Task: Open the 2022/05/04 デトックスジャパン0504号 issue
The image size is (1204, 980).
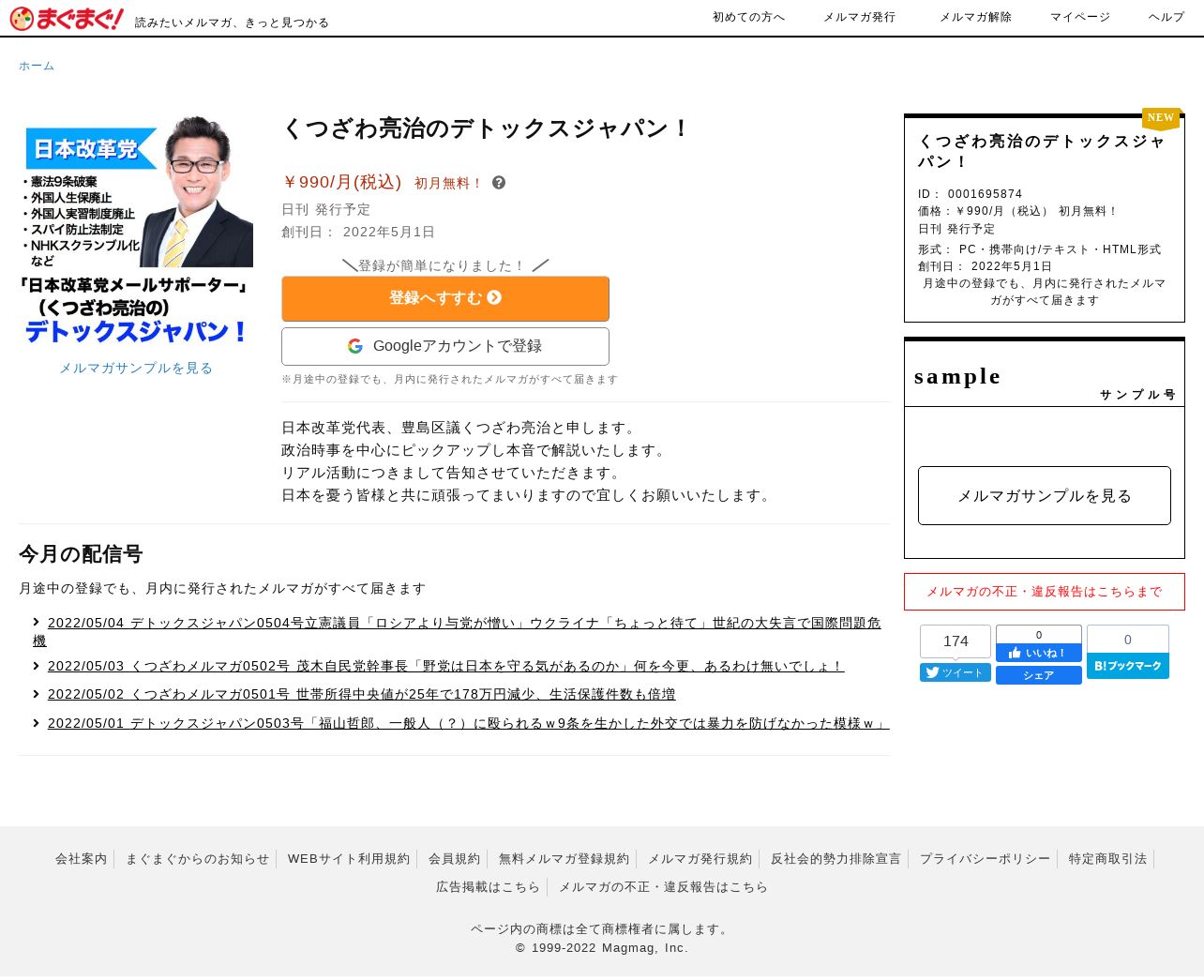Action: [458, 631]
